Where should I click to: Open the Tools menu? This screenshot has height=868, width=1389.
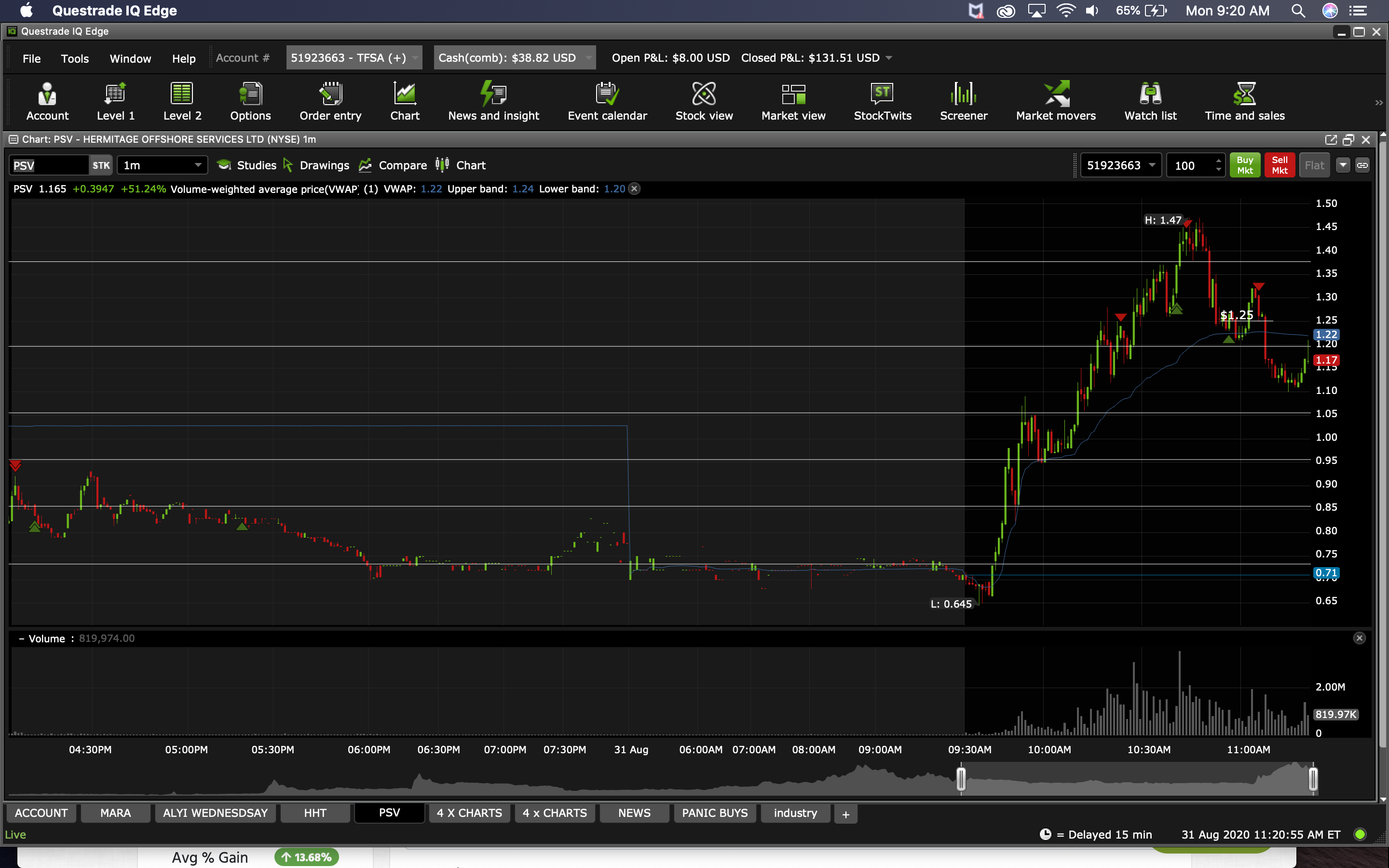point(75,58)
